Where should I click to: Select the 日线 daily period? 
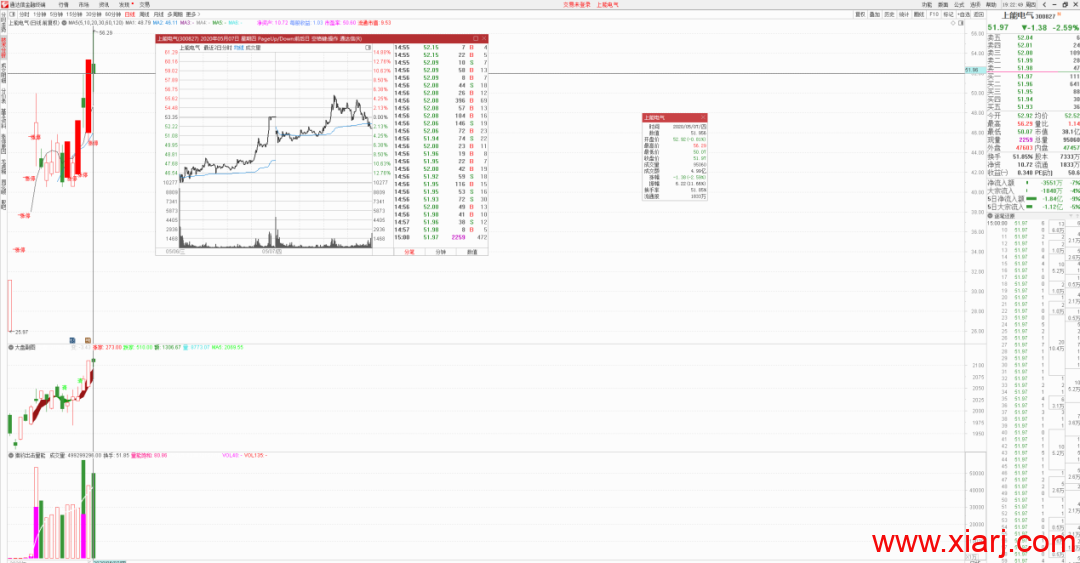pos(129,14)
